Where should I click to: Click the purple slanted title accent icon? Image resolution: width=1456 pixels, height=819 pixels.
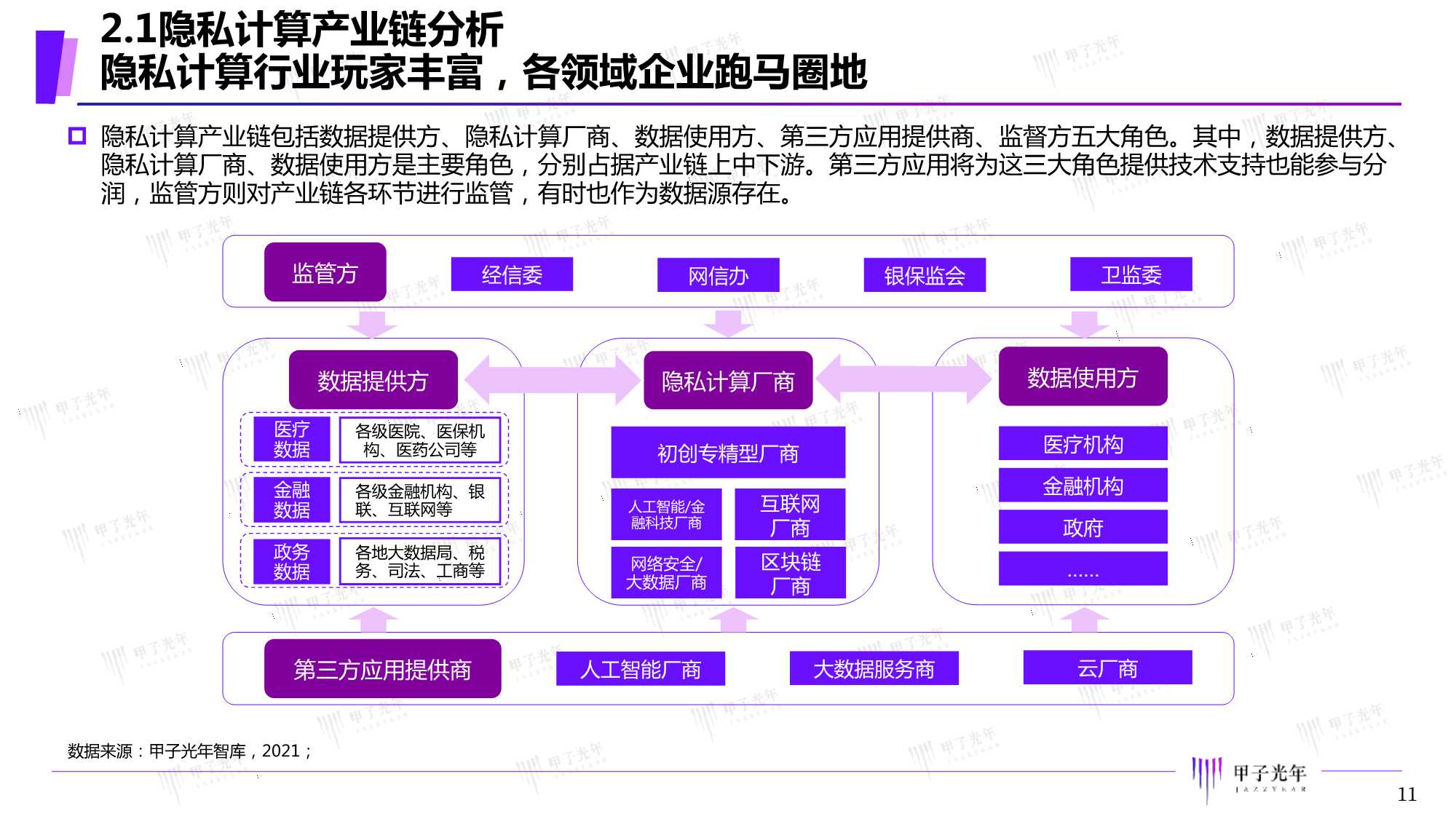[56, 66]
